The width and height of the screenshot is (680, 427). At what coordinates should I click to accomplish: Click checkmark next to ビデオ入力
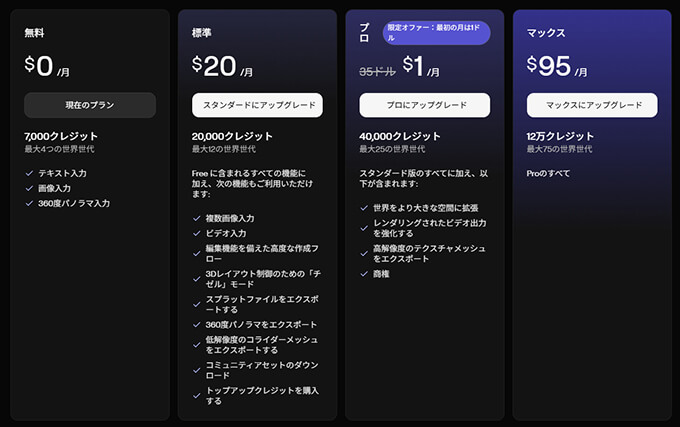(x=197, y=233)
